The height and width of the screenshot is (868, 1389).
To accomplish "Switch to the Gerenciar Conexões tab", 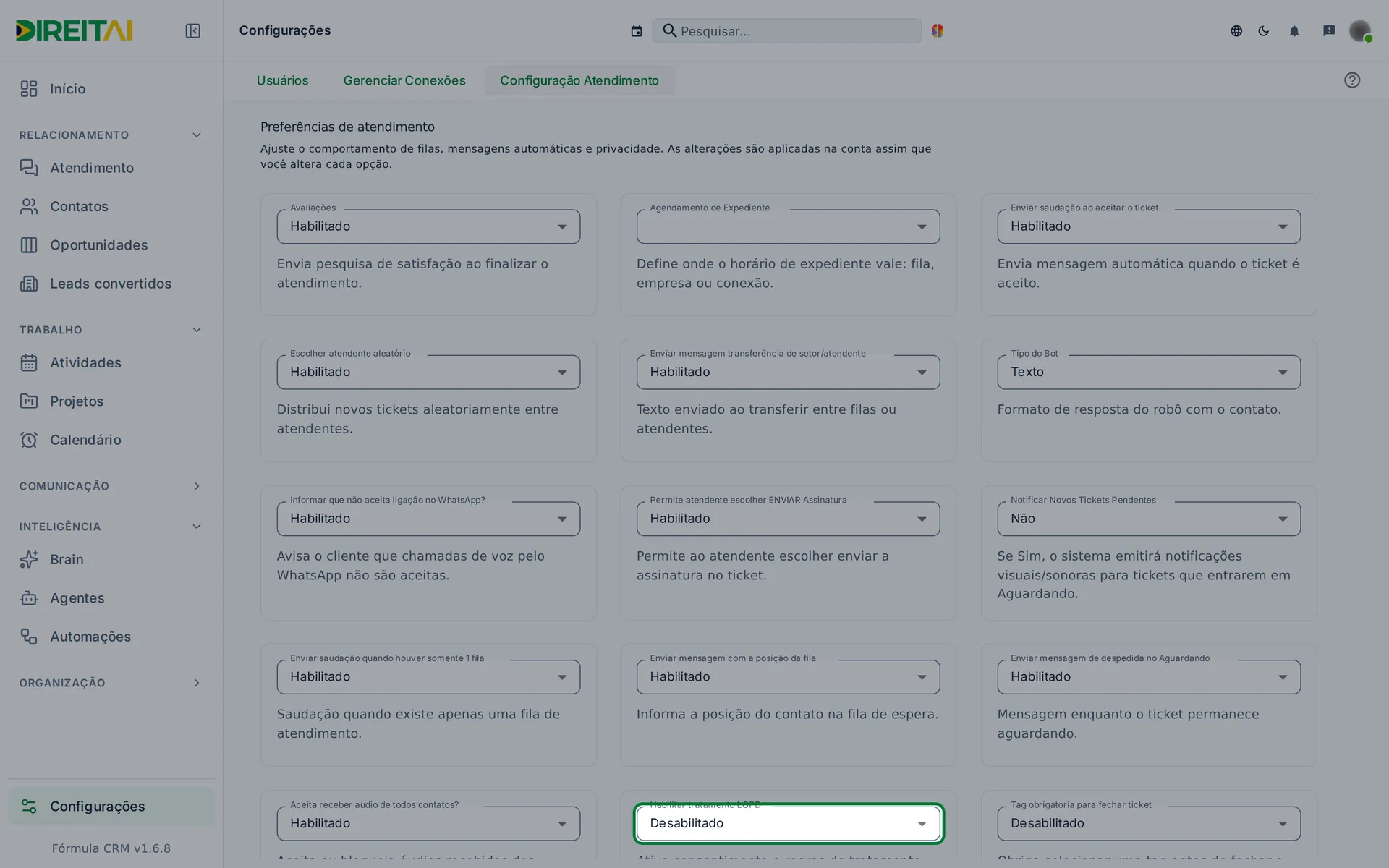I will tap(404, 80).
